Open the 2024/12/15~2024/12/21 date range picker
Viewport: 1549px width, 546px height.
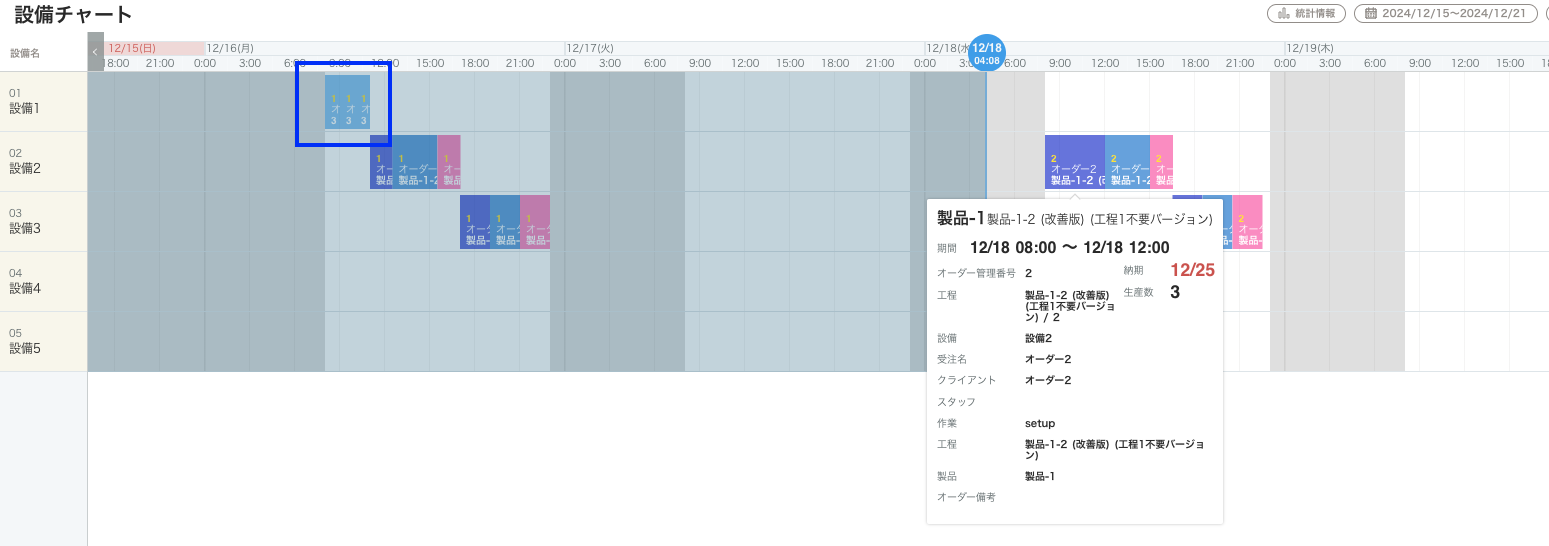[1445, 13]
